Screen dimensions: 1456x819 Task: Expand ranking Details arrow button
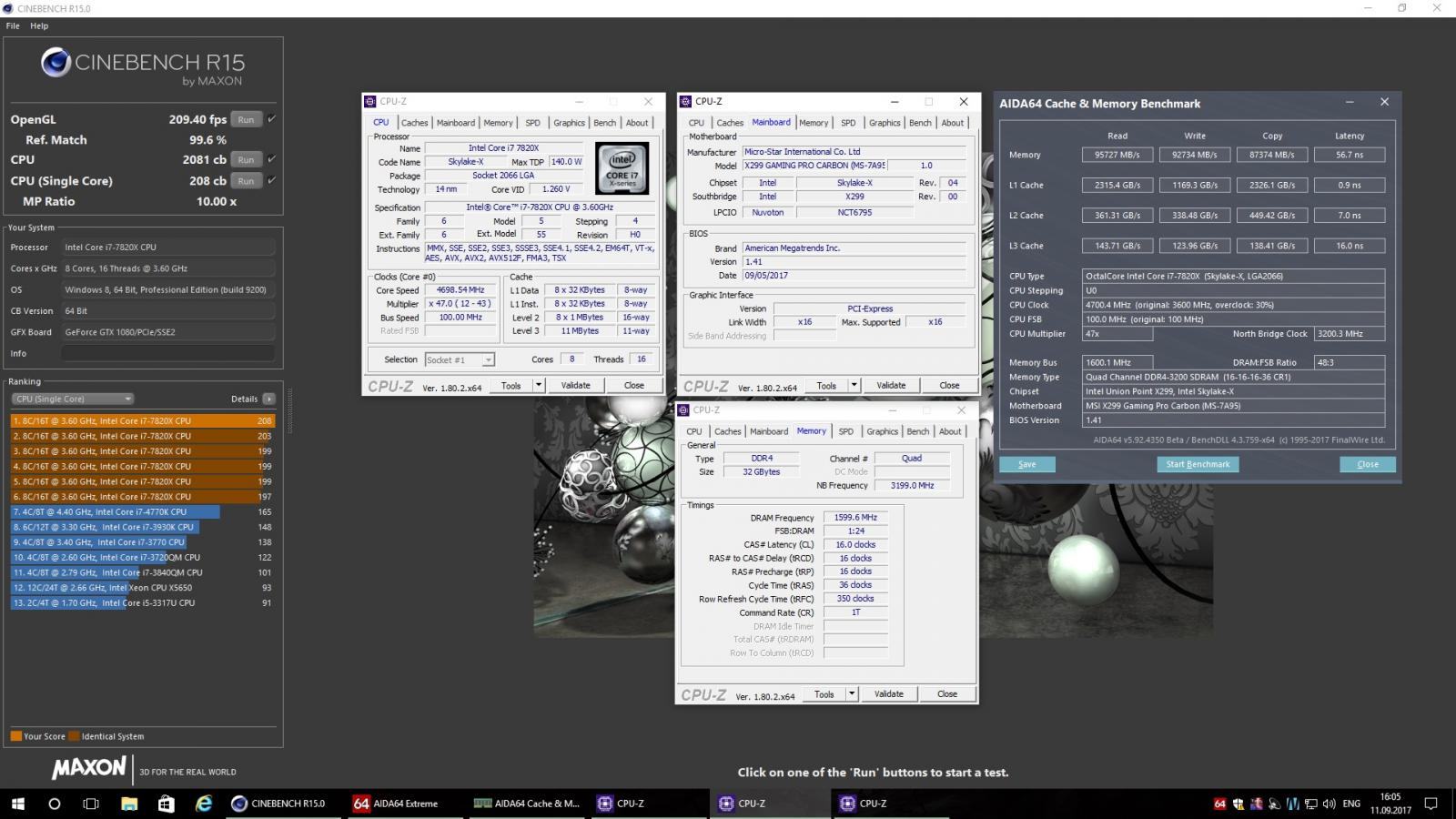268,399
